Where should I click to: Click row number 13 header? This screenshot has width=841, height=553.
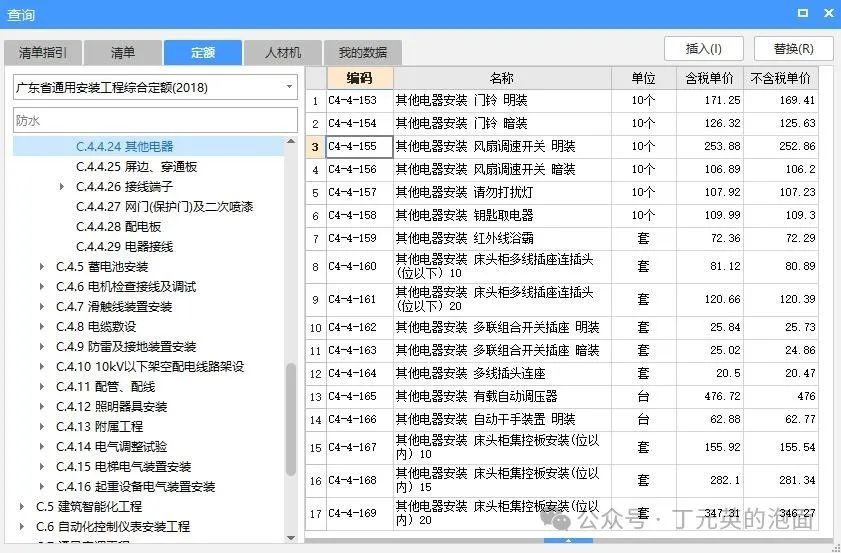click(315, 396)
